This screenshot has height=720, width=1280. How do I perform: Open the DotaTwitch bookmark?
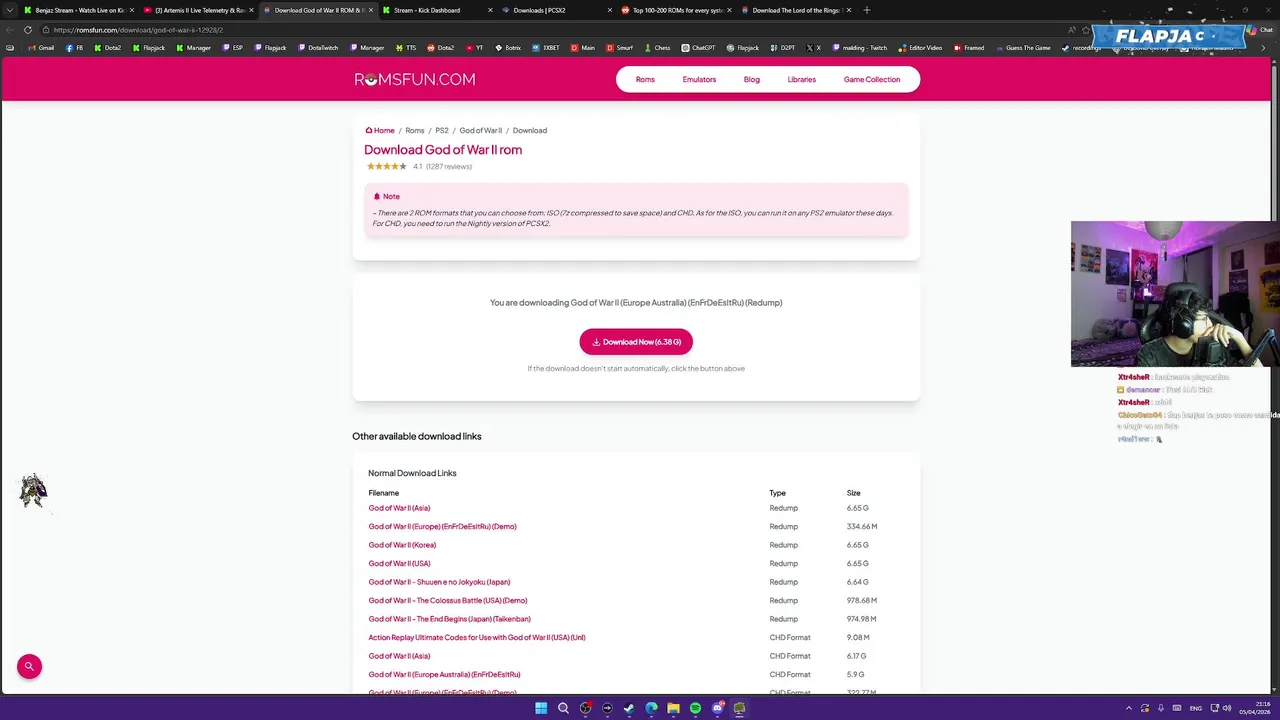318,48
